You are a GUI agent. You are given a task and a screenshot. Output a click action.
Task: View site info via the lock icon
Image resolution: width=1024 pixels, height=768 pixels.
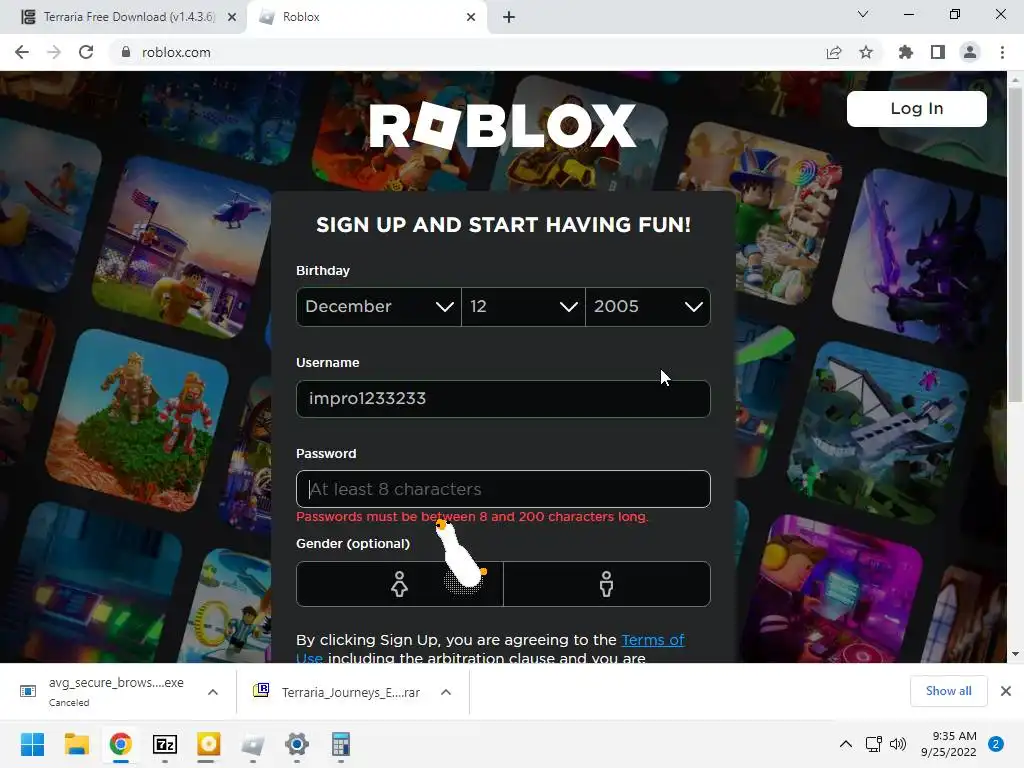[x=126, y=52]
